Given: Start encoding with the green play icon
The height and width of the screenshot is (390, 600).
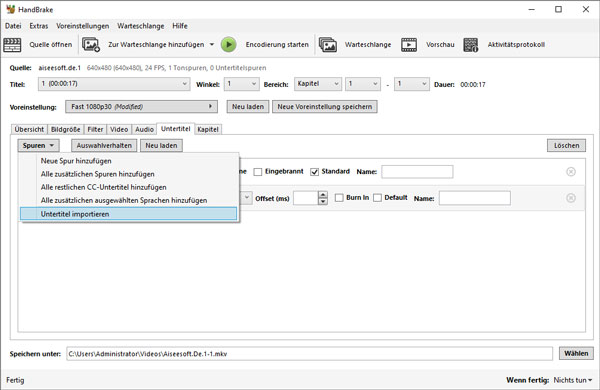Looking at the screenshot, I should 228,45.
